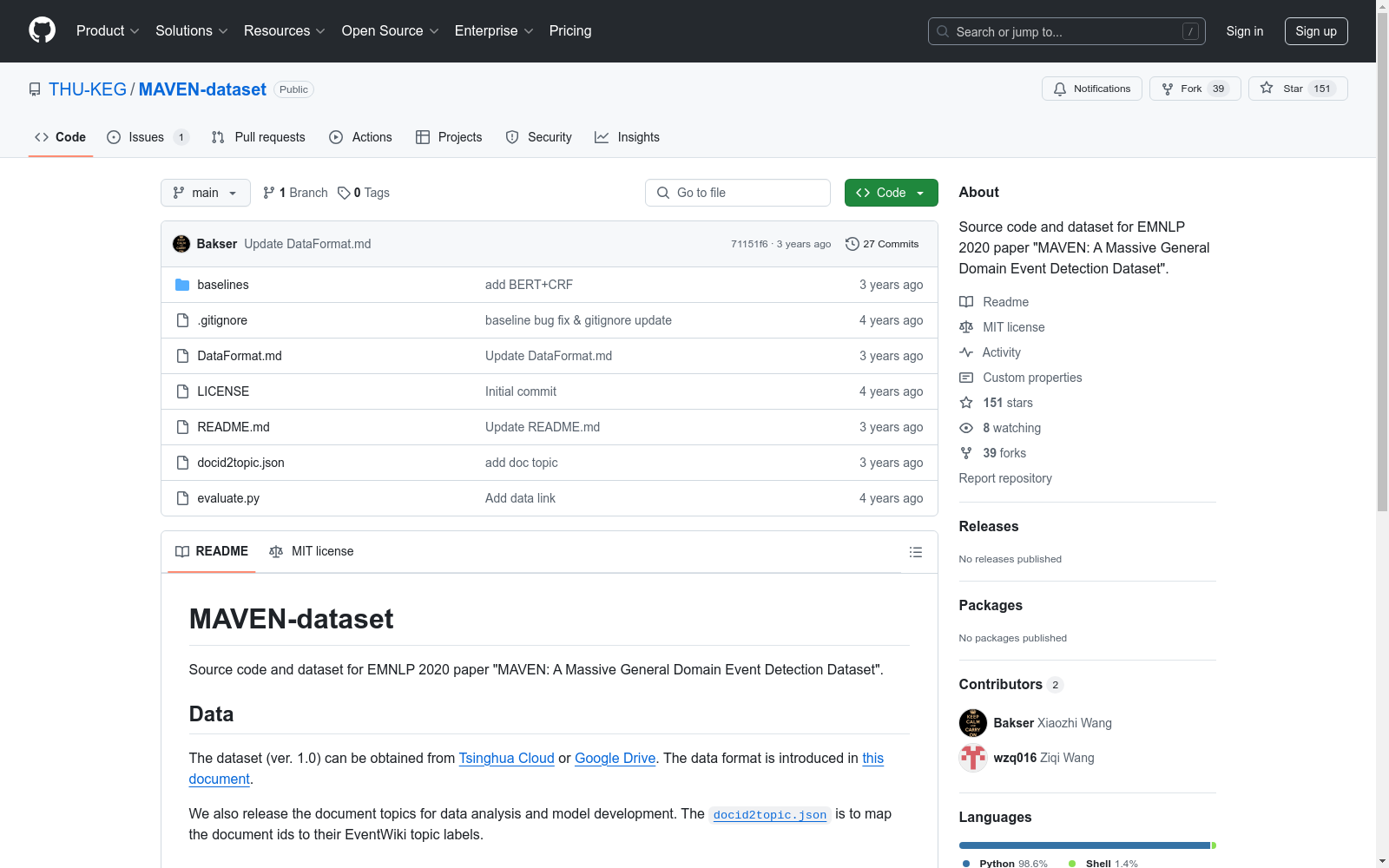Open the Tsinghua Cloud link

[506, 758]
